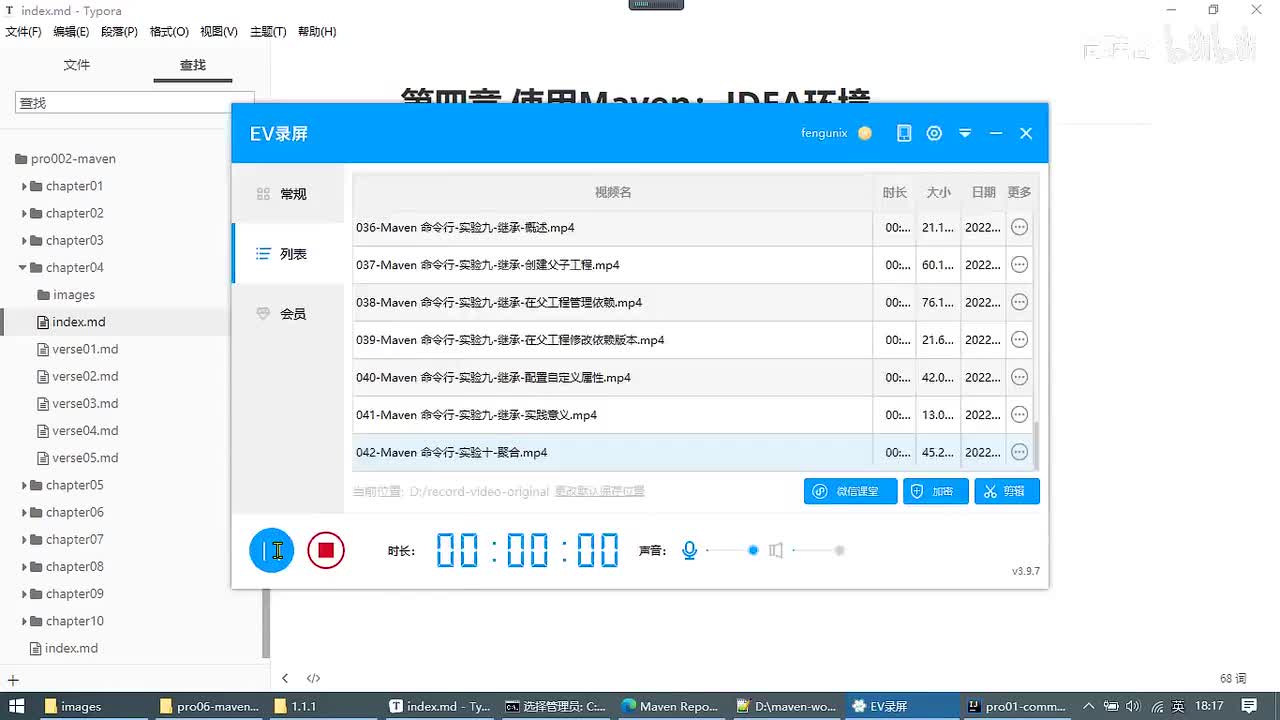Click the 68 词 word count
The width and height of the screenshot is (1280, 720).
(1233, 678)
